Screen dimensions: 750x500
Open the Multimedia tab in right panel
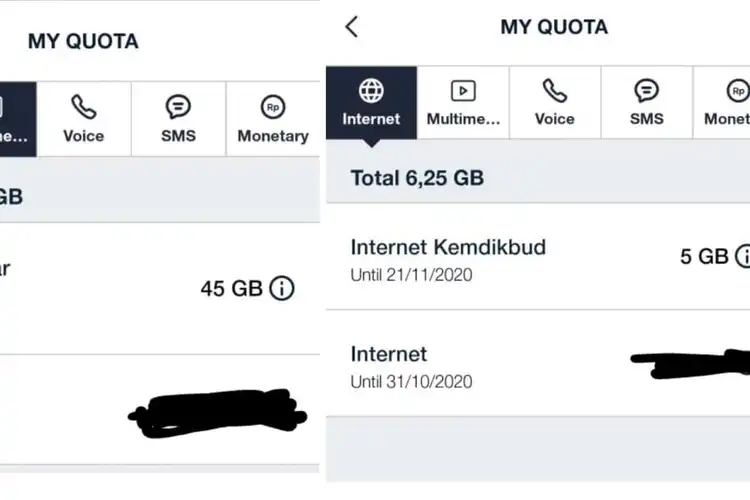point(463,103)
